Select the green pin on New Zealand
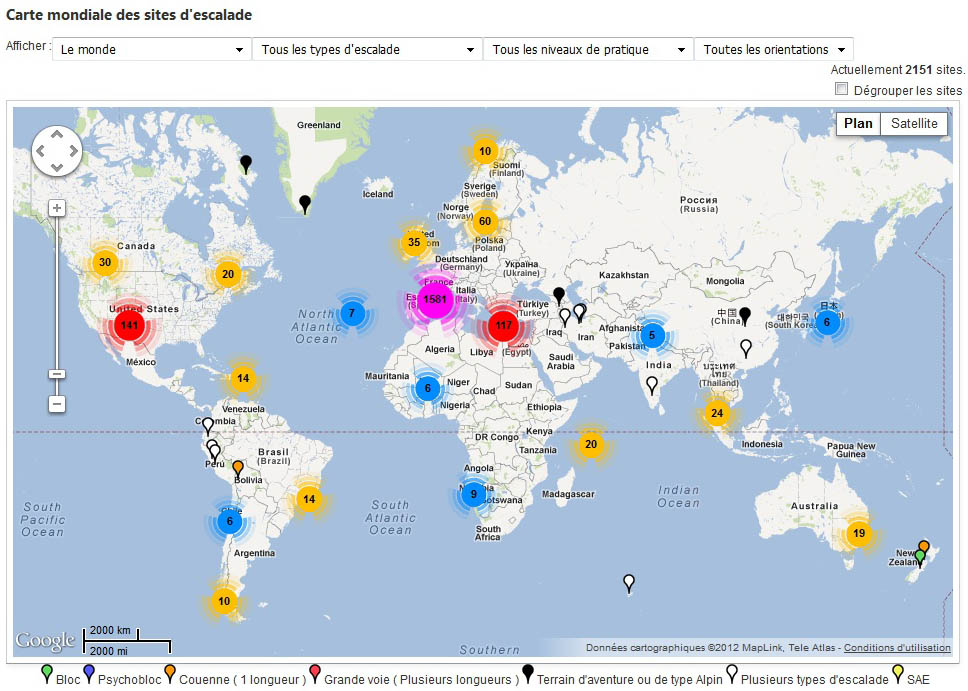This screenshot has height=691, width=968. [x=920, y=558]
